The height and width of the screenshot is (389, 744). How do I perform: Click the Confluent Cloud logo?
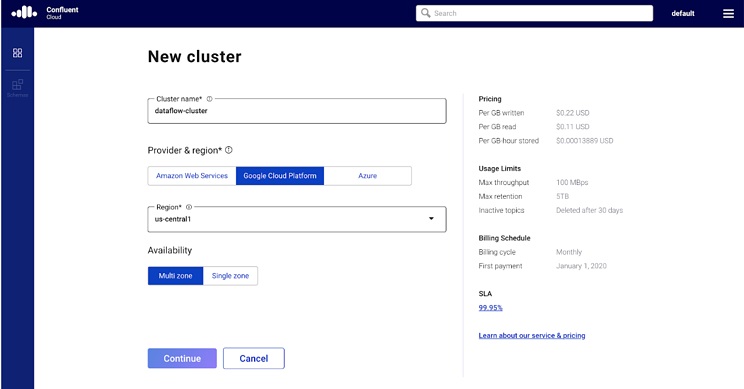(45, 13)
